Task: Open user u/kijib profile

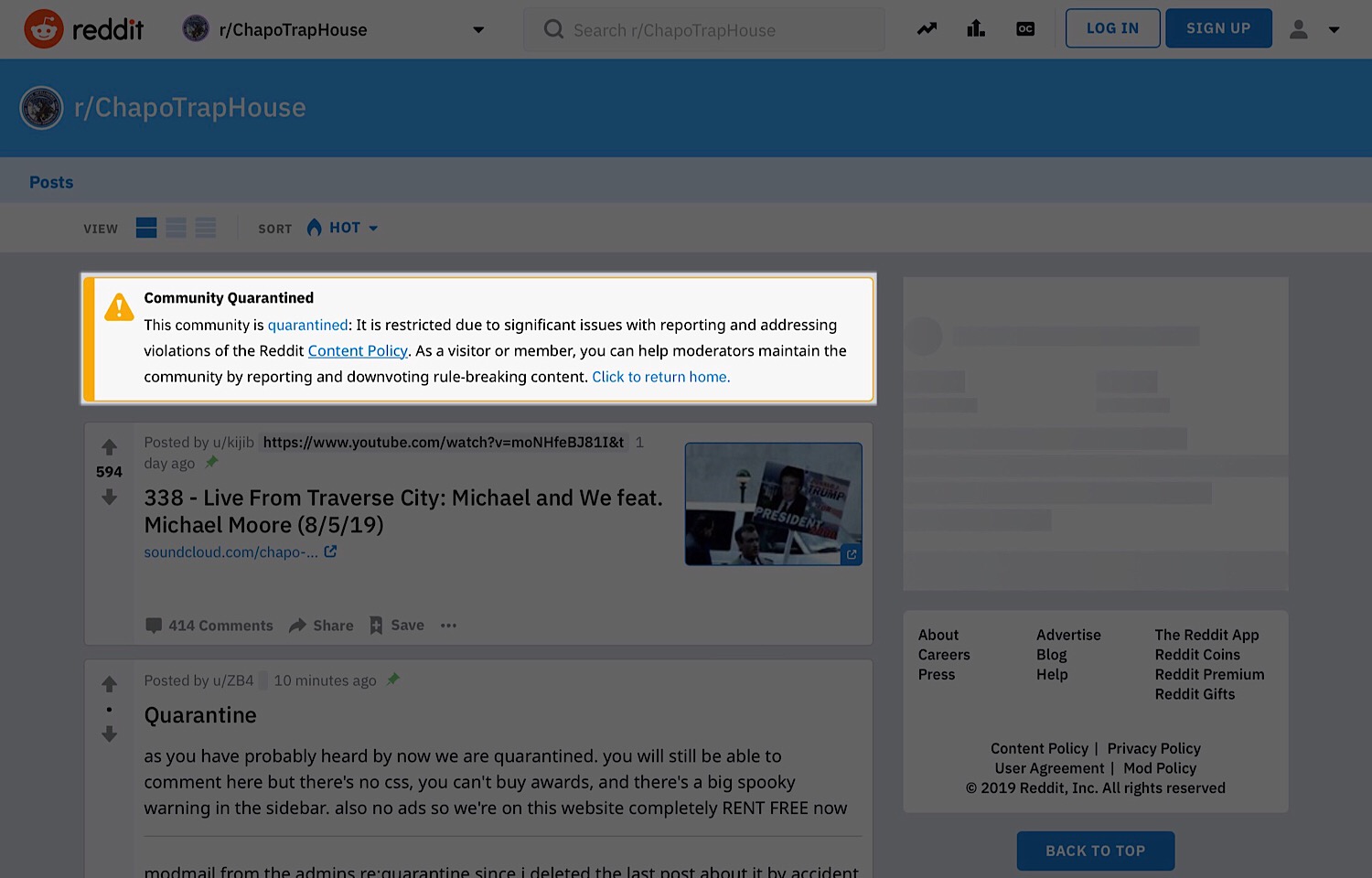Action: coord(233,443)
